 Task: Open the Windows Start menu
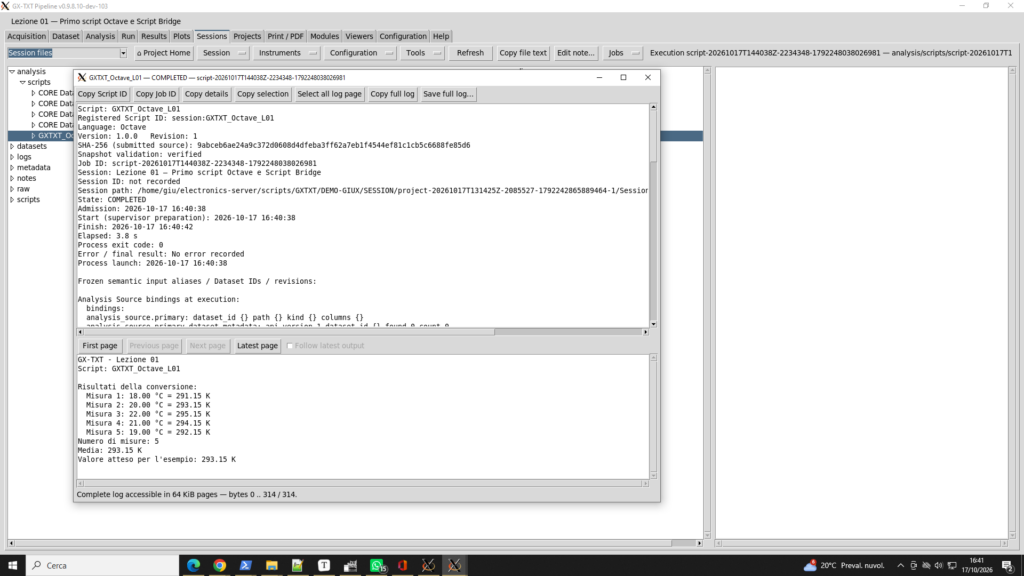point(12,566)
